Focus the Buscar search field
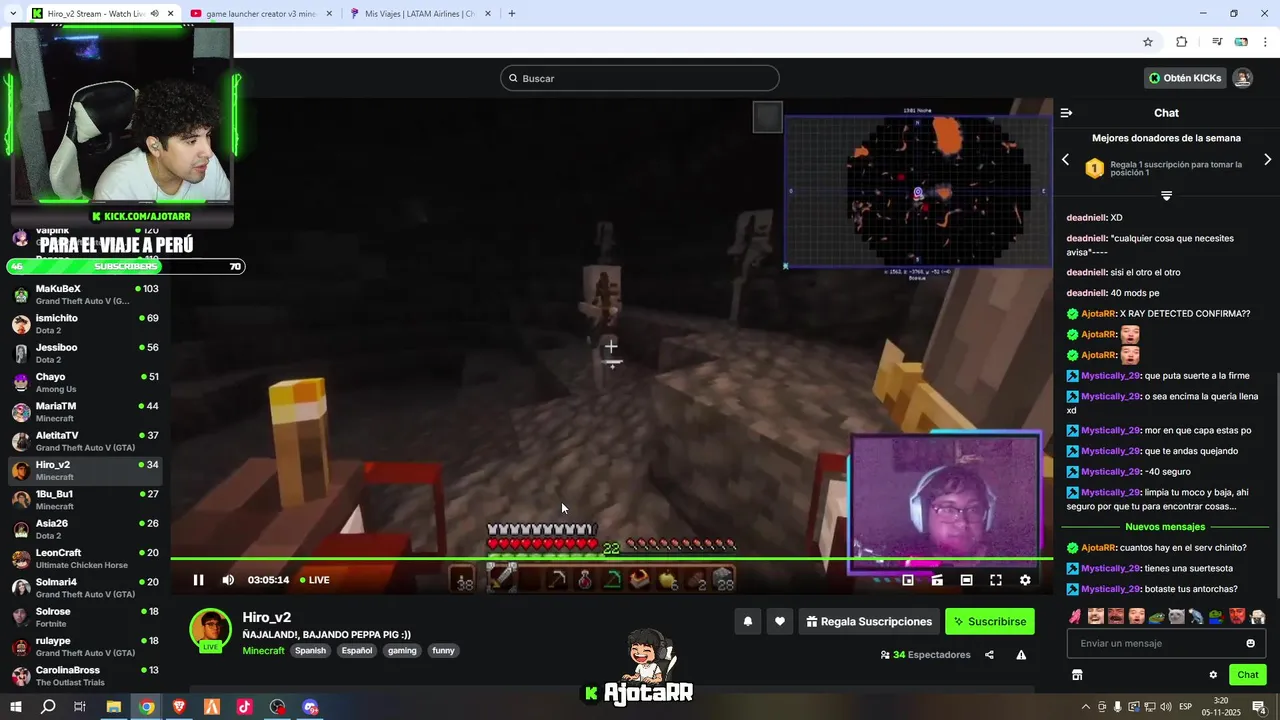The width and height of the screenshot is (1280, 720). click(x=640, y=78)
